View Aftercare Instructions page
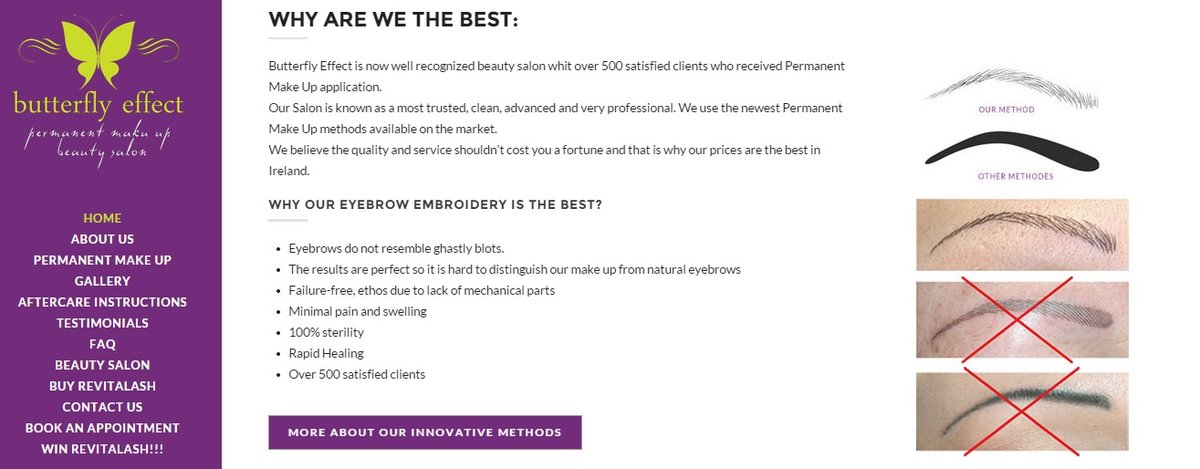 (102, 302)
